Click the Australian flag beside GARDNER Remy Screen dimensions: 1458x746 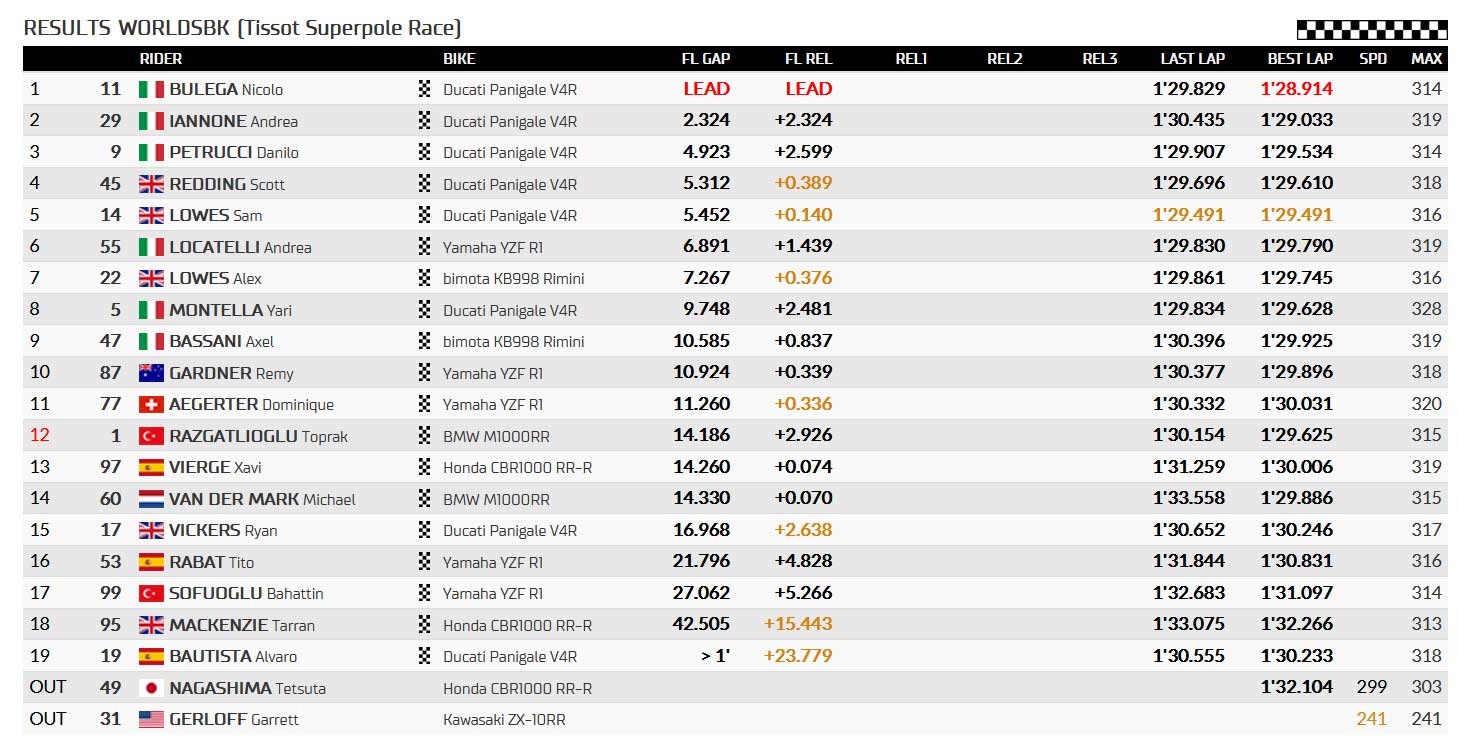(150, 373)
